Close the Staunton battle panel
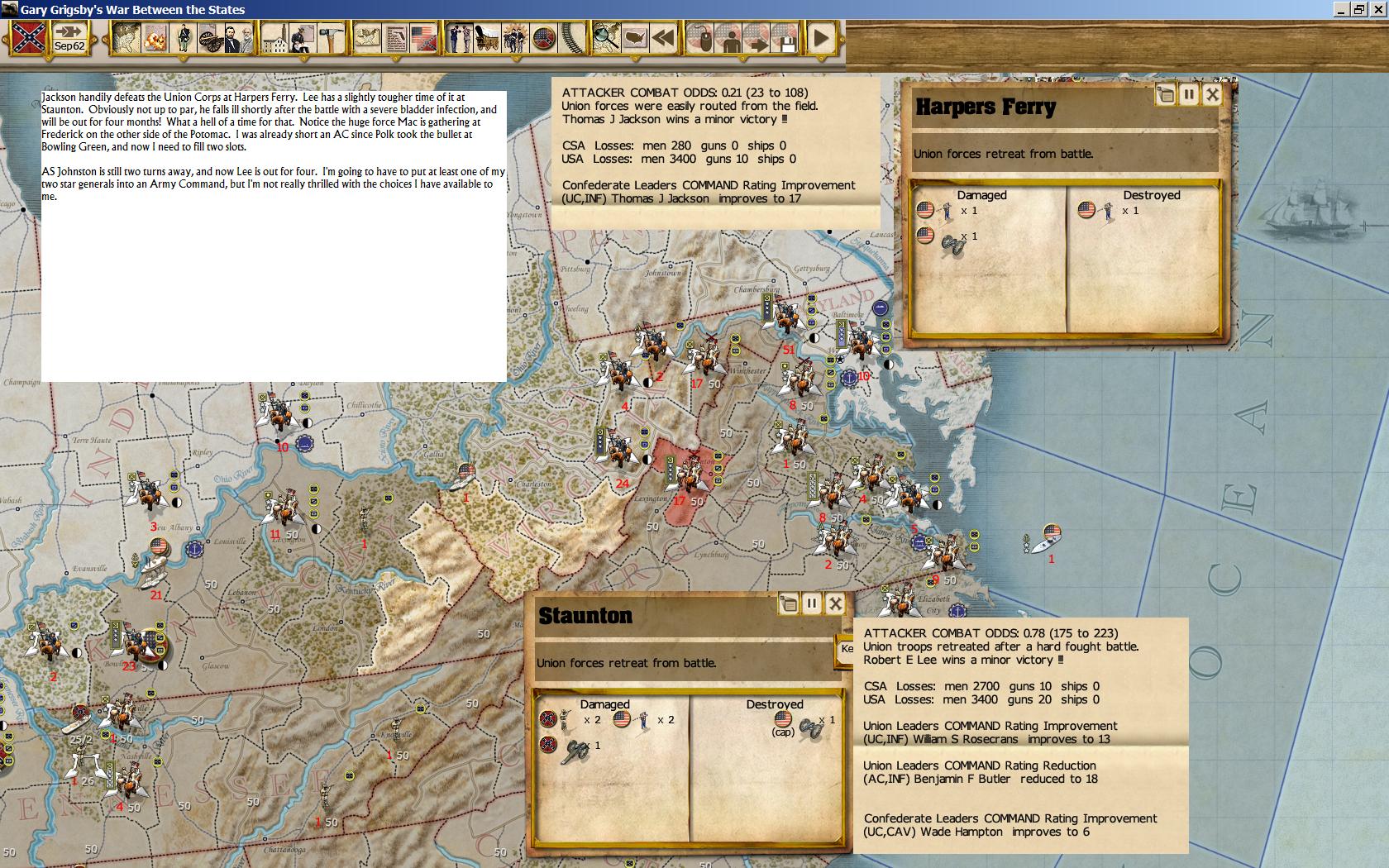Image resolution: width=1389 pixels, height=868 pixels. click(835, 603)
